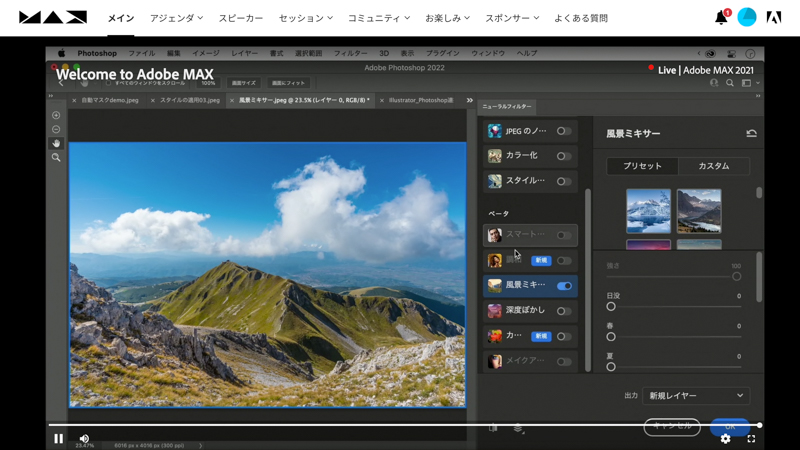
Task: Toggle the layer preview icon
Action: click(x=518, y=428)
